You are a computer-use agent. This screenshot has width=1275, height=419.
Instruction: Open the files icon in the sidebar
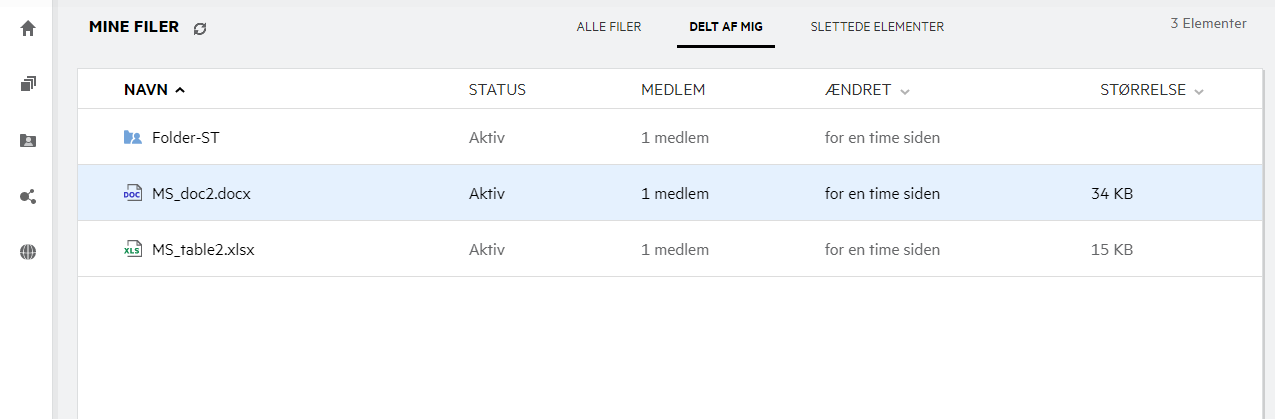28,84
